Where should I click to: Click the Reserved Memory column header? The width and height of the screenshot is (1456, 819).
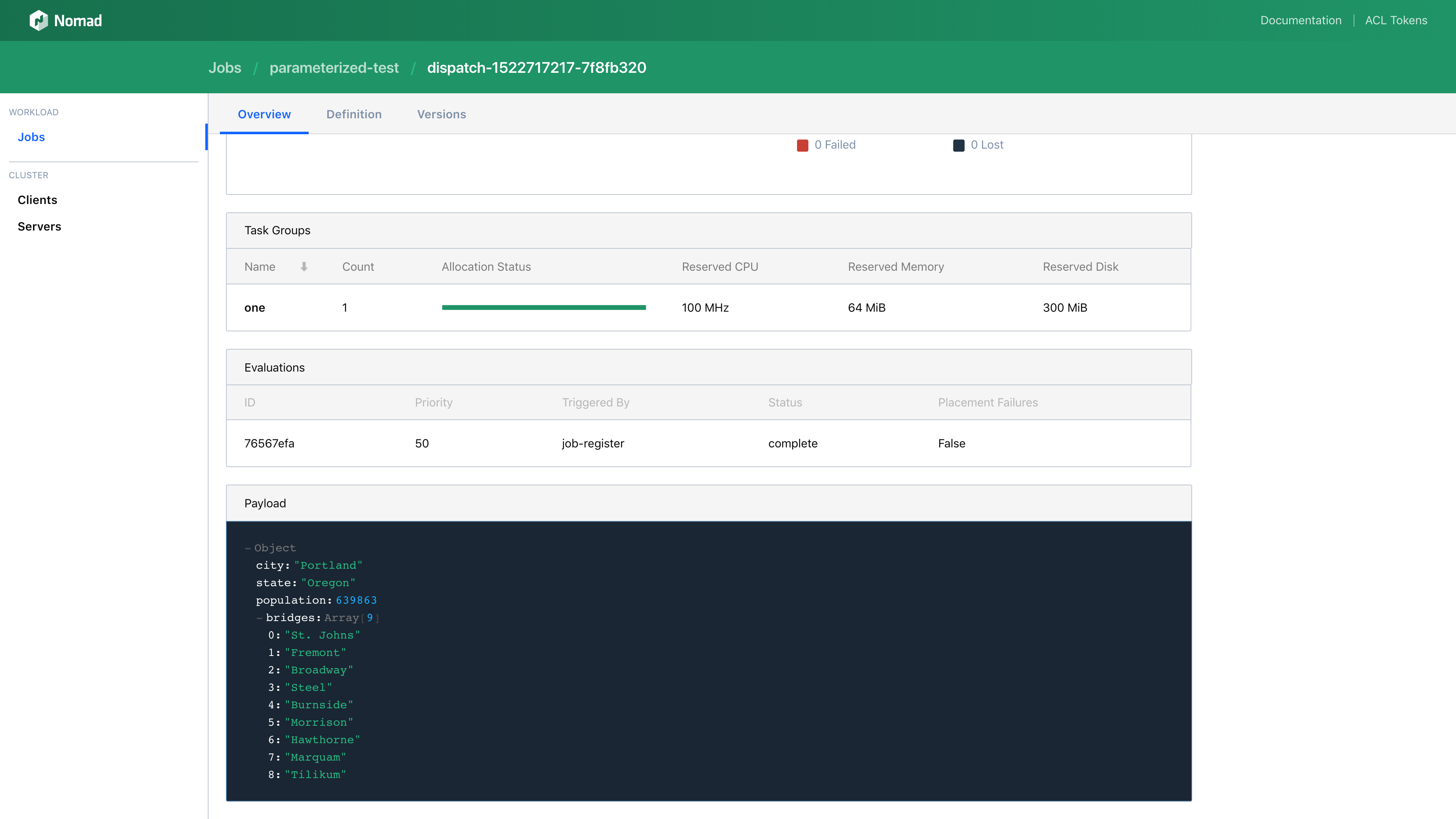pos(896,267)
